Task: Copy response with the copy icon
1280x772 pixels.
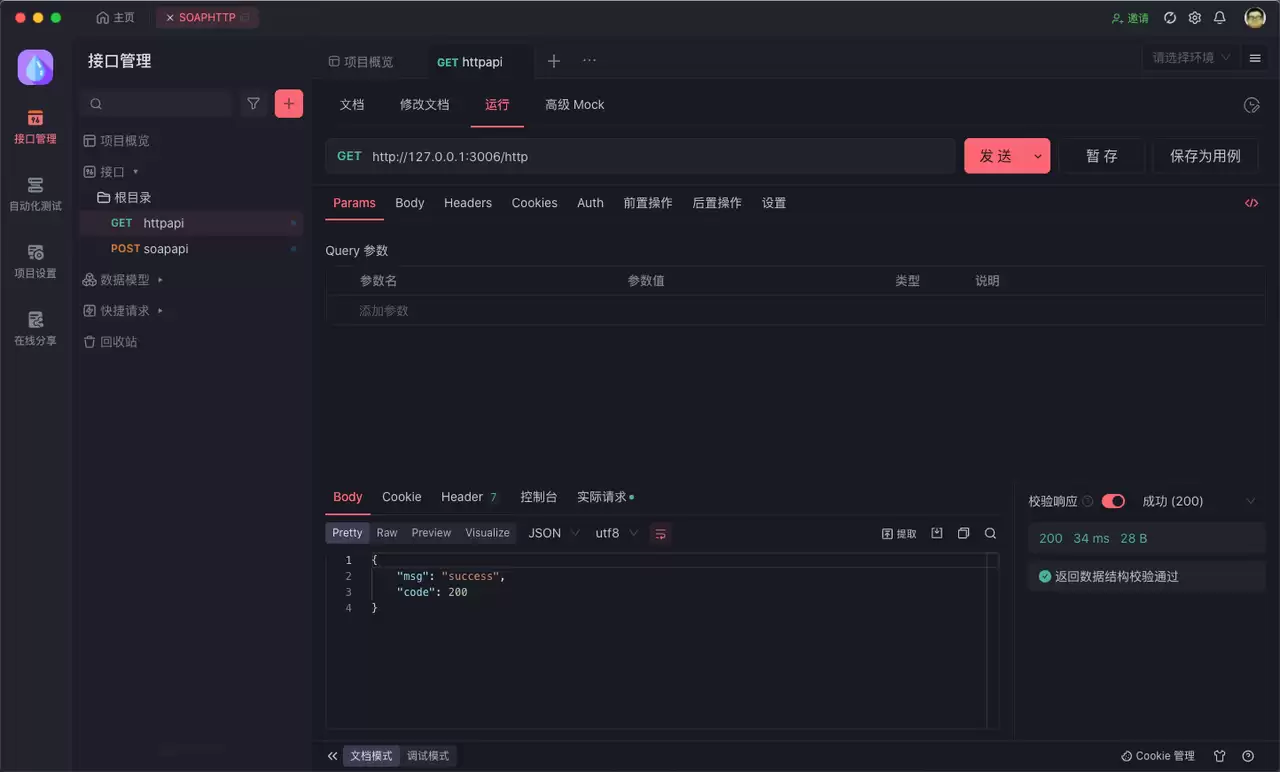Action: pos(963,533)
